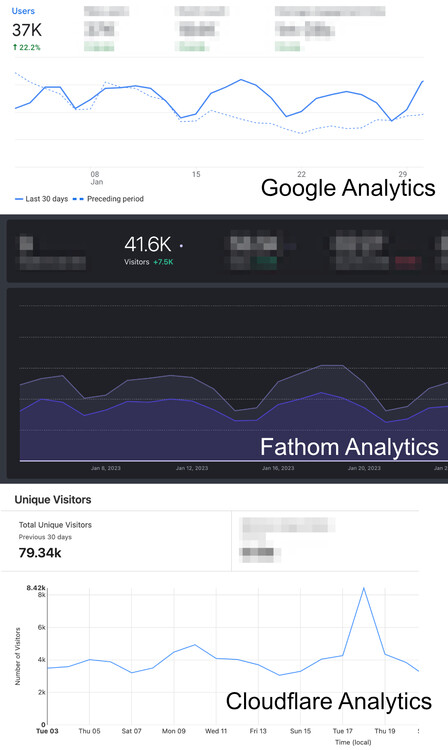The width and height of the screenshot is (448, 750).
Task: Click the 15 date axis label
Action: [x=196, y=175]
